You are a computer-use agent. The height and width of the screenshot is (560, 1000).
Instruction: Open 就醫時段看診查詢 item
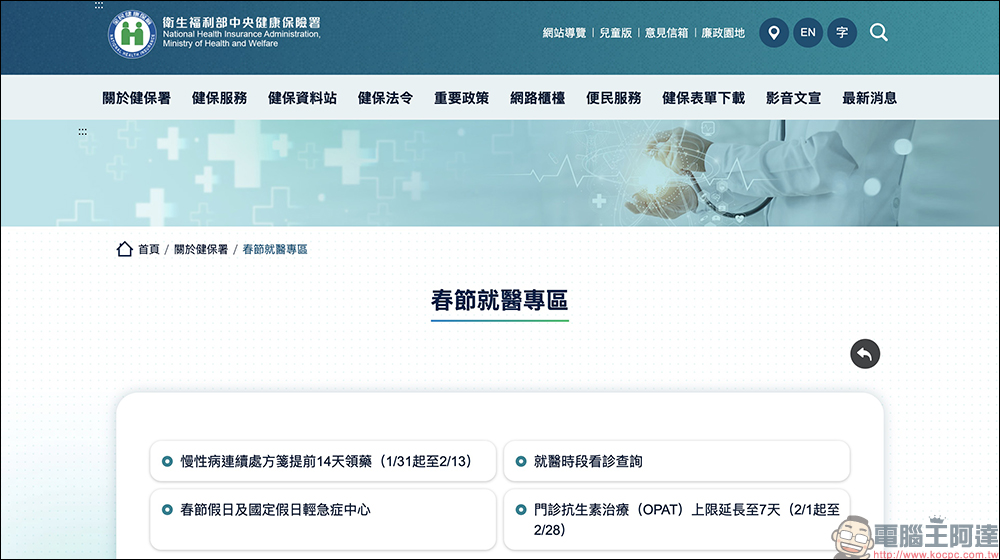tap(677, 461)
